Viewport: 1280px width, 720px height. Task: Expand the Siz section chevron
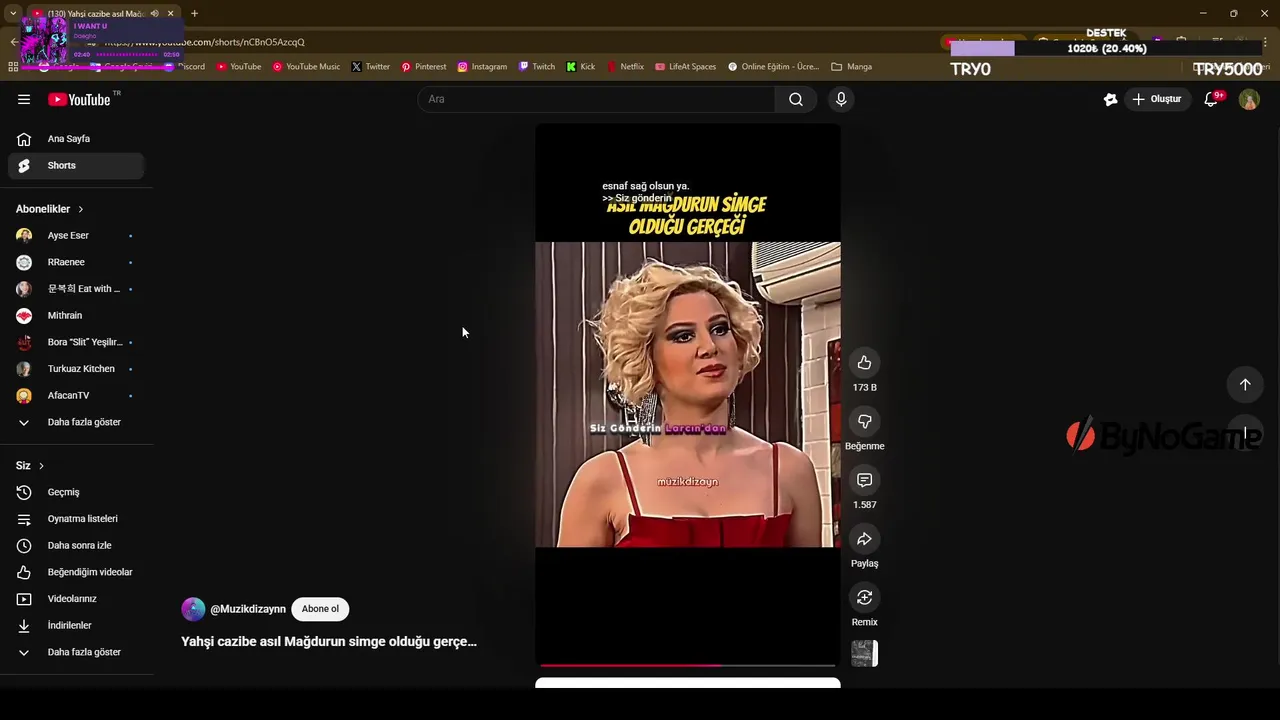[41, 466]
